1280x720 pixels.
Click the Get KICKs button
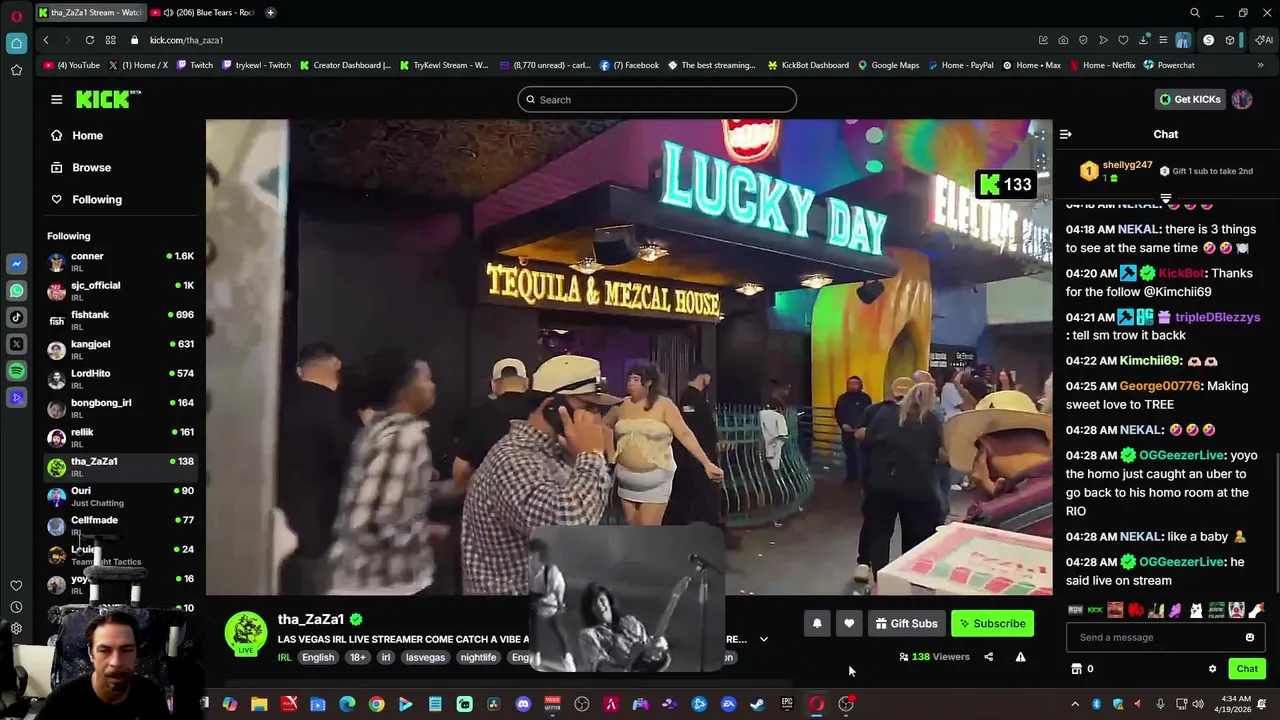1189,99
